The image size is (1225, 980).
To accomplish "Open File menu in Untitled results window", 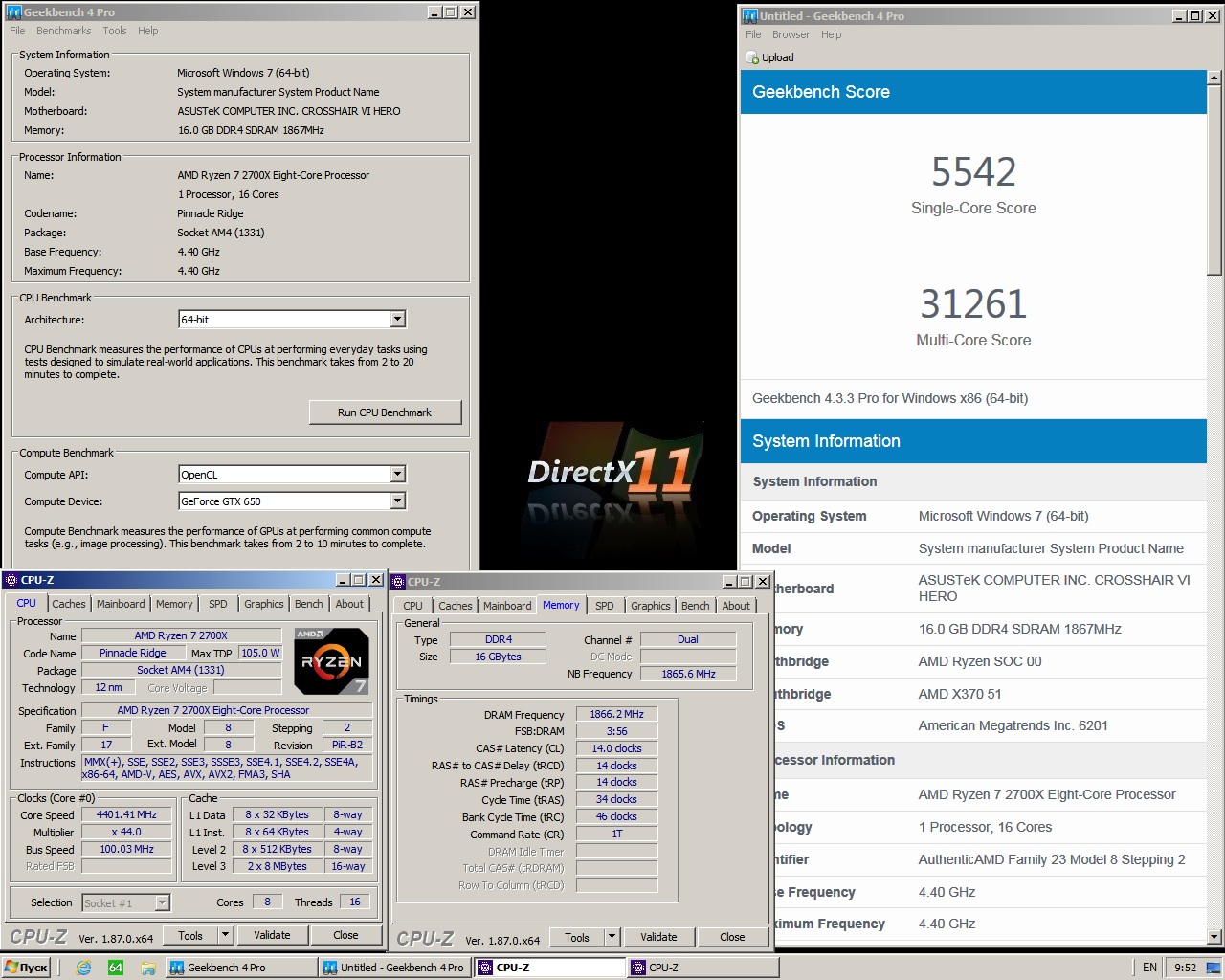I will tap(753, 34).
